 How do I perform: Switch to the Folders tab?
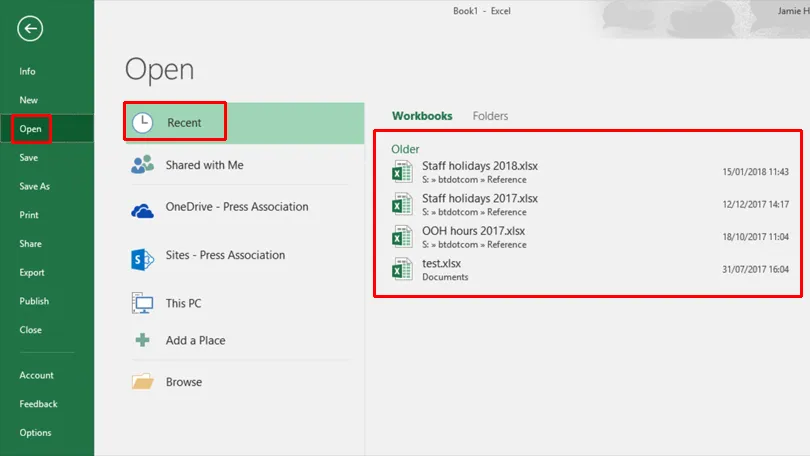[490, 116]
